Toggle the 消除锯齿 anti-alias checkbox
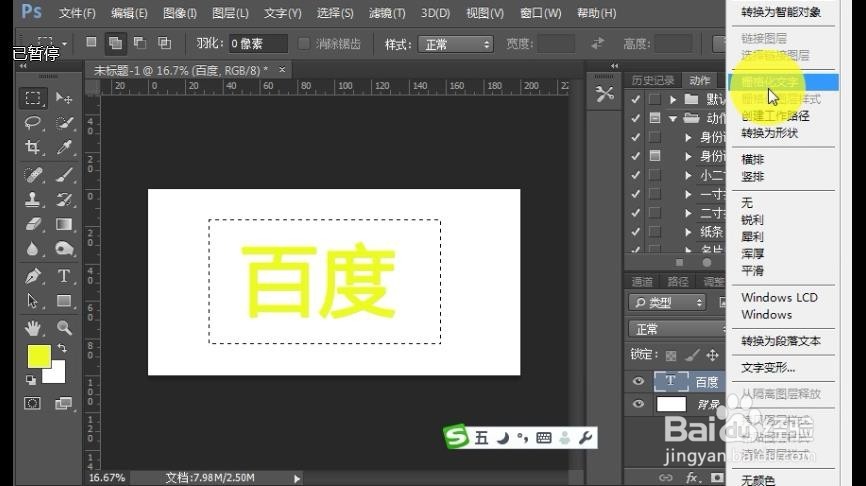The image size is (866, 486). coord(303,44)
